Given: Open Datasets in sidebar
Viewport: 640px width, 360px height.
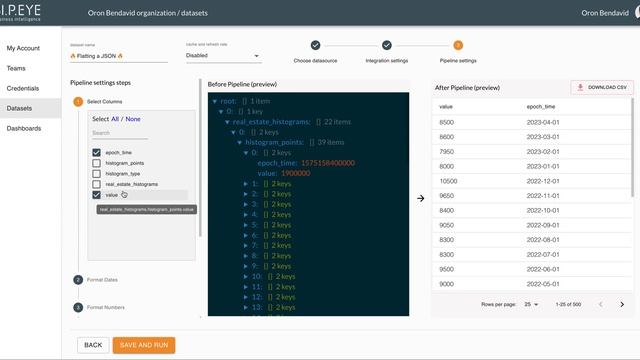Looking at the screenshot, I should pyautogui.click(x=31, y=108).
